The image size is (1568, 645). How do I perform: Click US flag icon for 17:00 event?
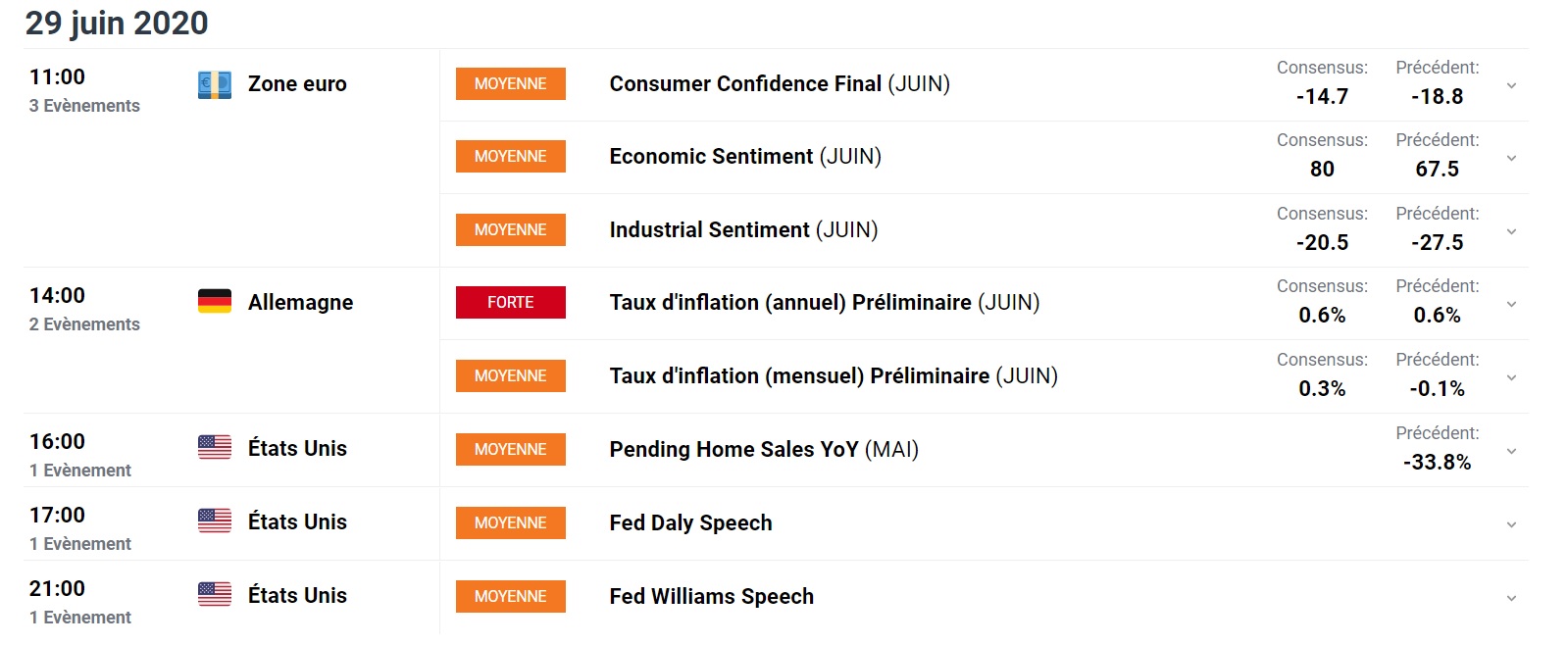point(215,521)
